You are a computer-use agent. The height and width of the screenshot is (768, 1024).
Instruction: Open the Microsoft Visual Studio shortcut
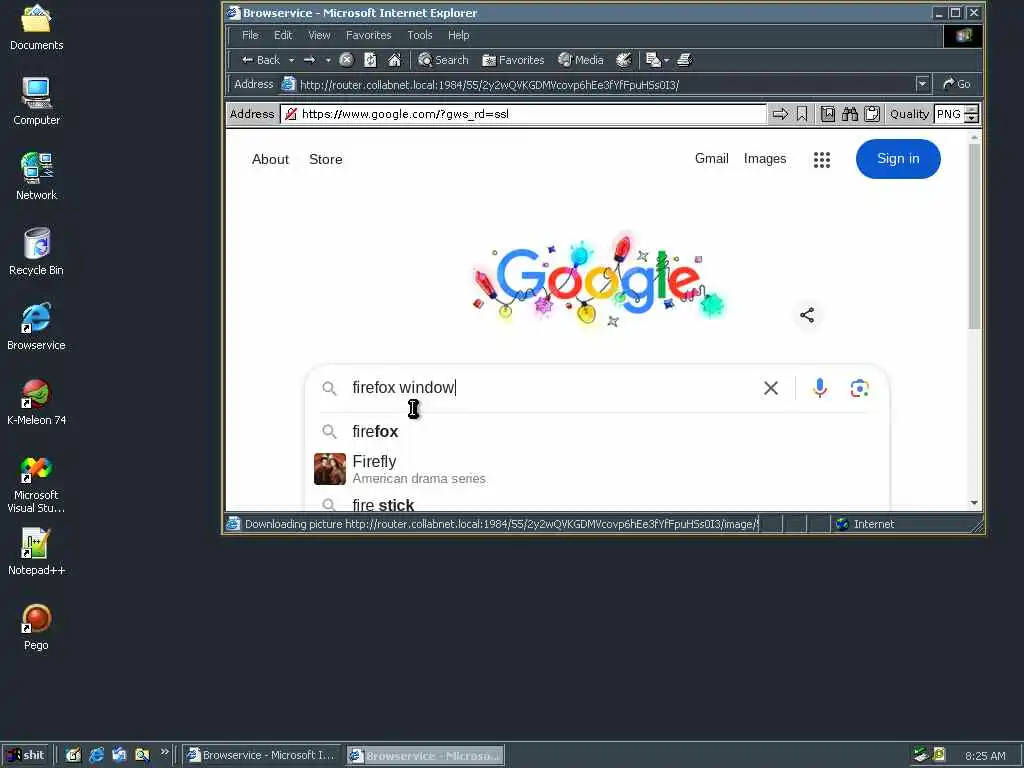point(37,485)
